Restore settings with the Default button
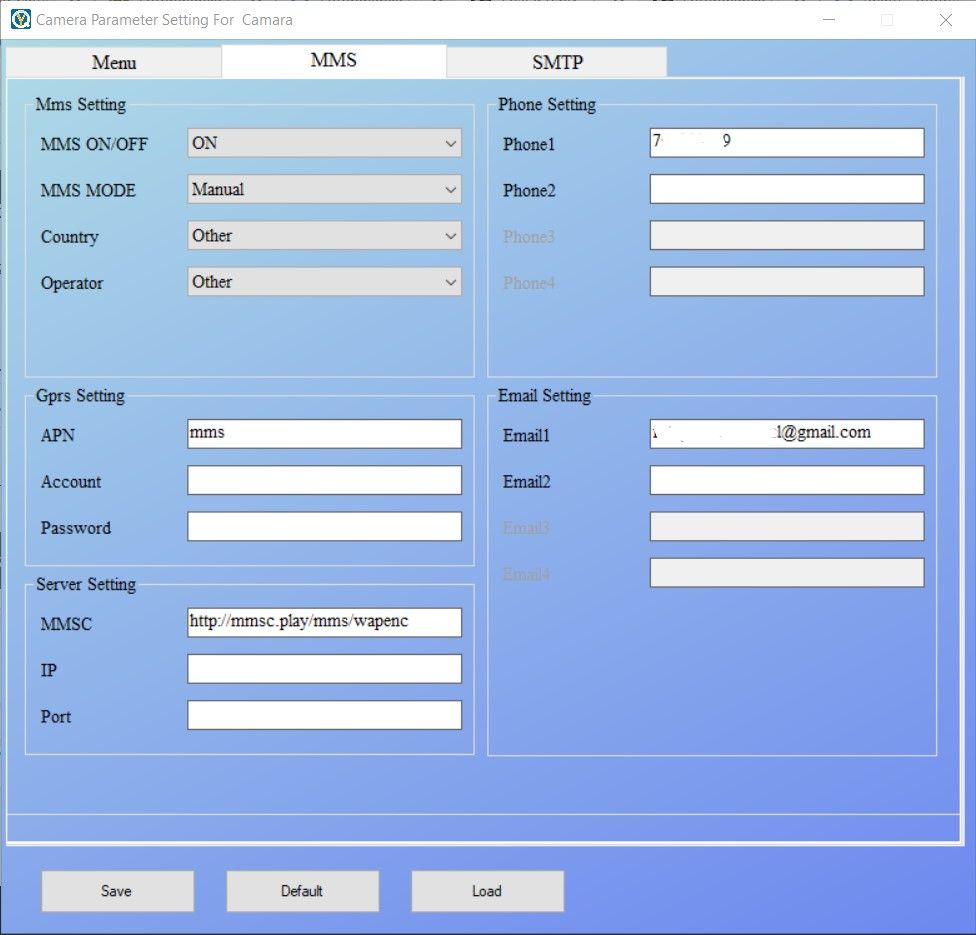This screenshot has width=976, height=935. [x=303, y=891]
